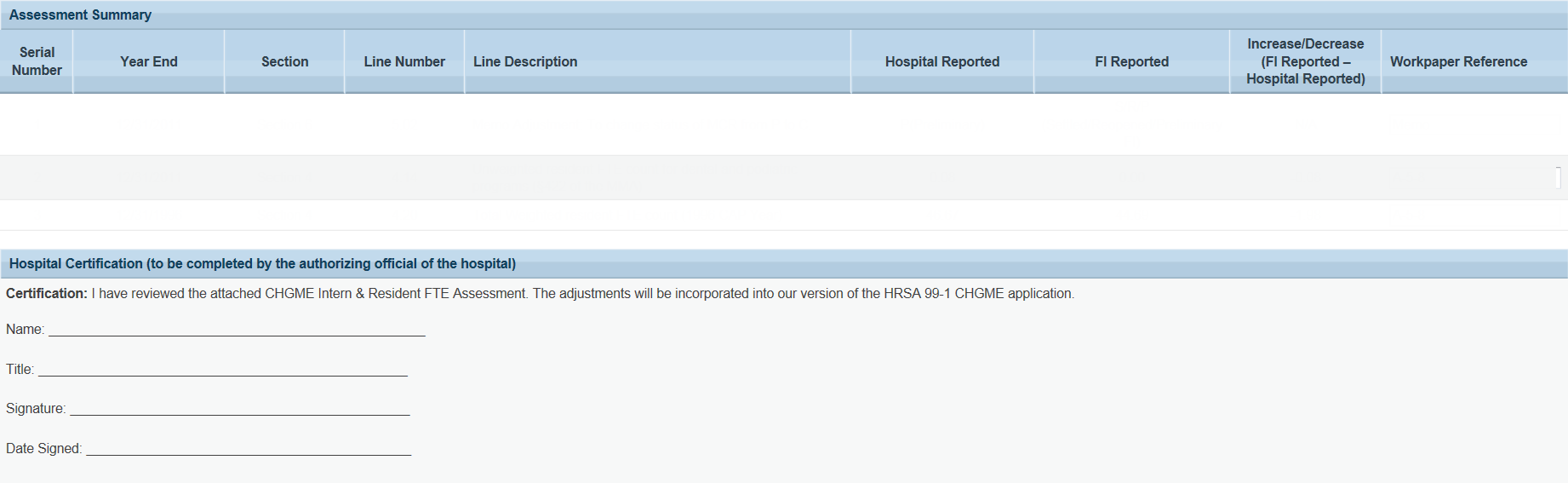Click the bold Certification label text

click(x=46, y=293)
